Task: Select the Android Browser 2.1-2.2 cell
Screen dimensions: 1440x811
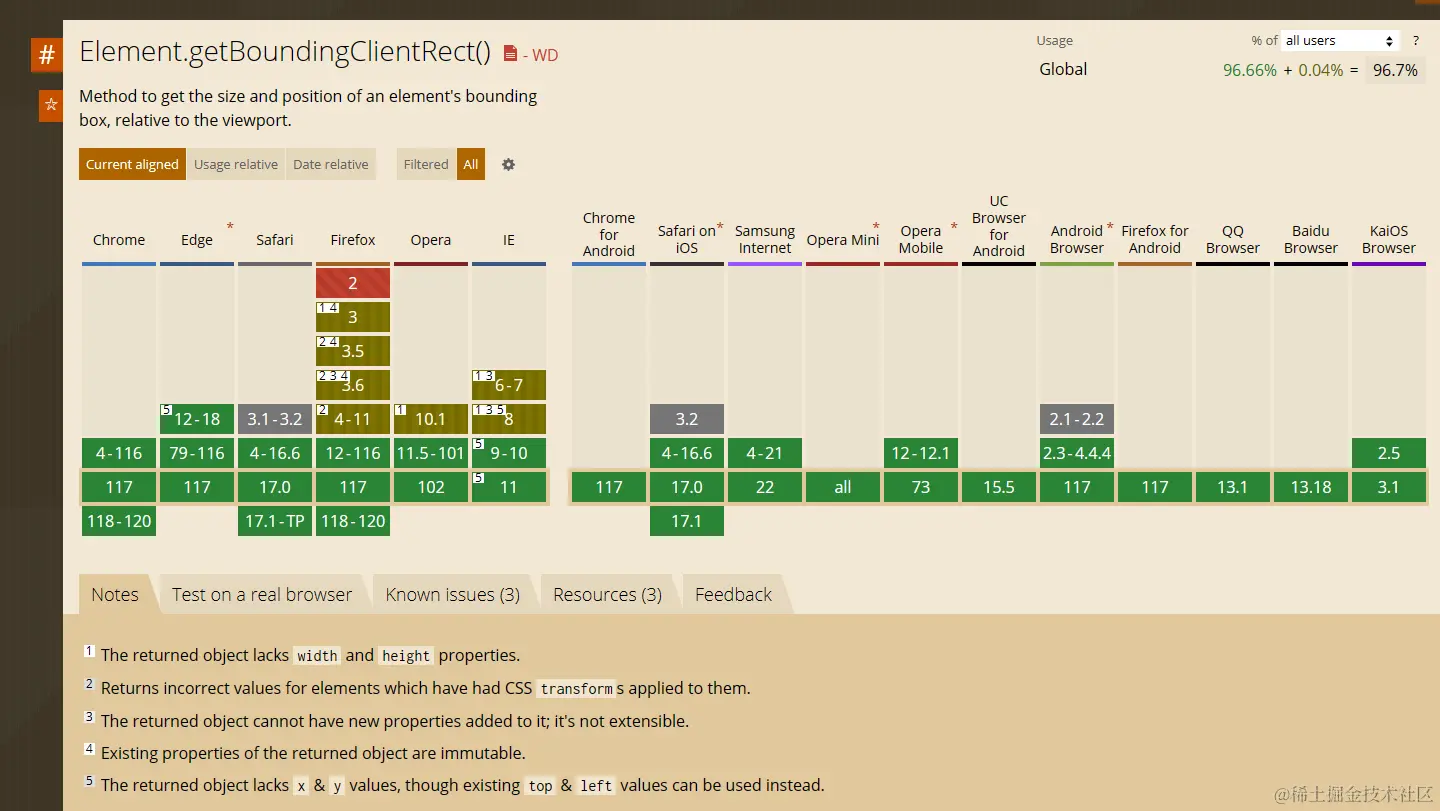Action: (1077, 419)
